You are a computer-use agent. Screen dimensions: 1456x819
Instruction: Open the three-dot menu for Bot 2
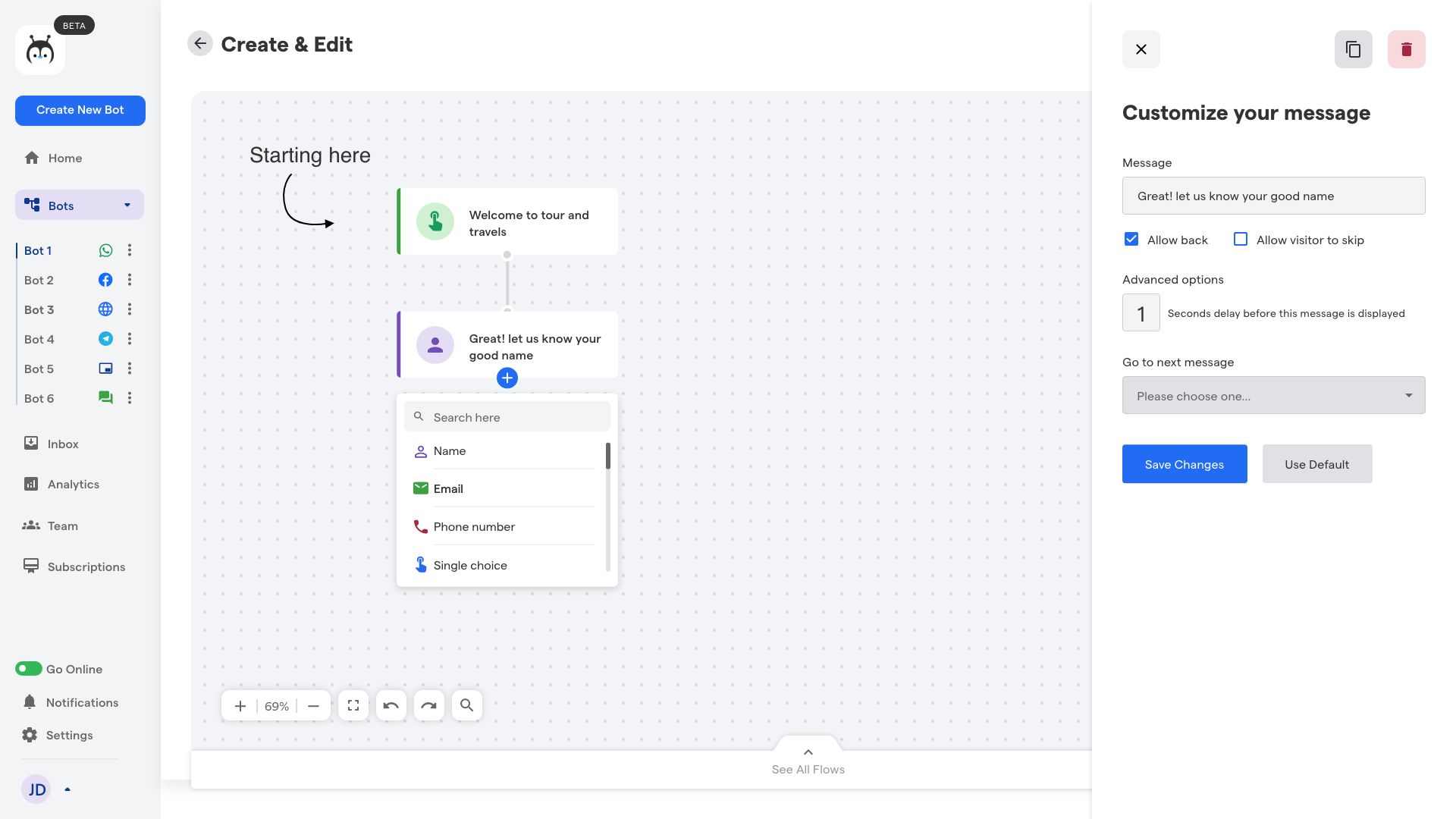pos(130,280)
